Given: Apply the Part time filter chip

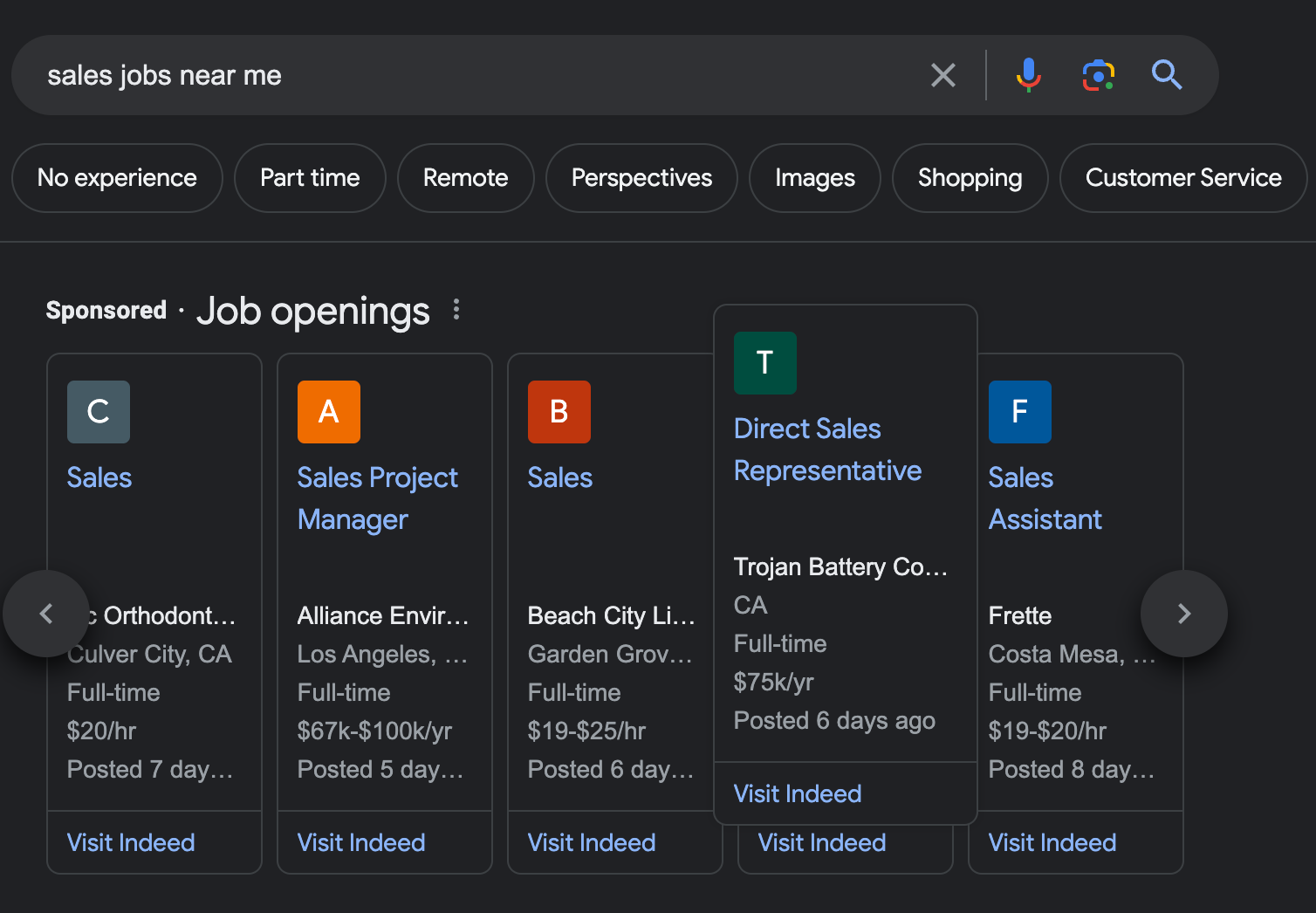Looking at the screenshot, I should coord(310,178).
